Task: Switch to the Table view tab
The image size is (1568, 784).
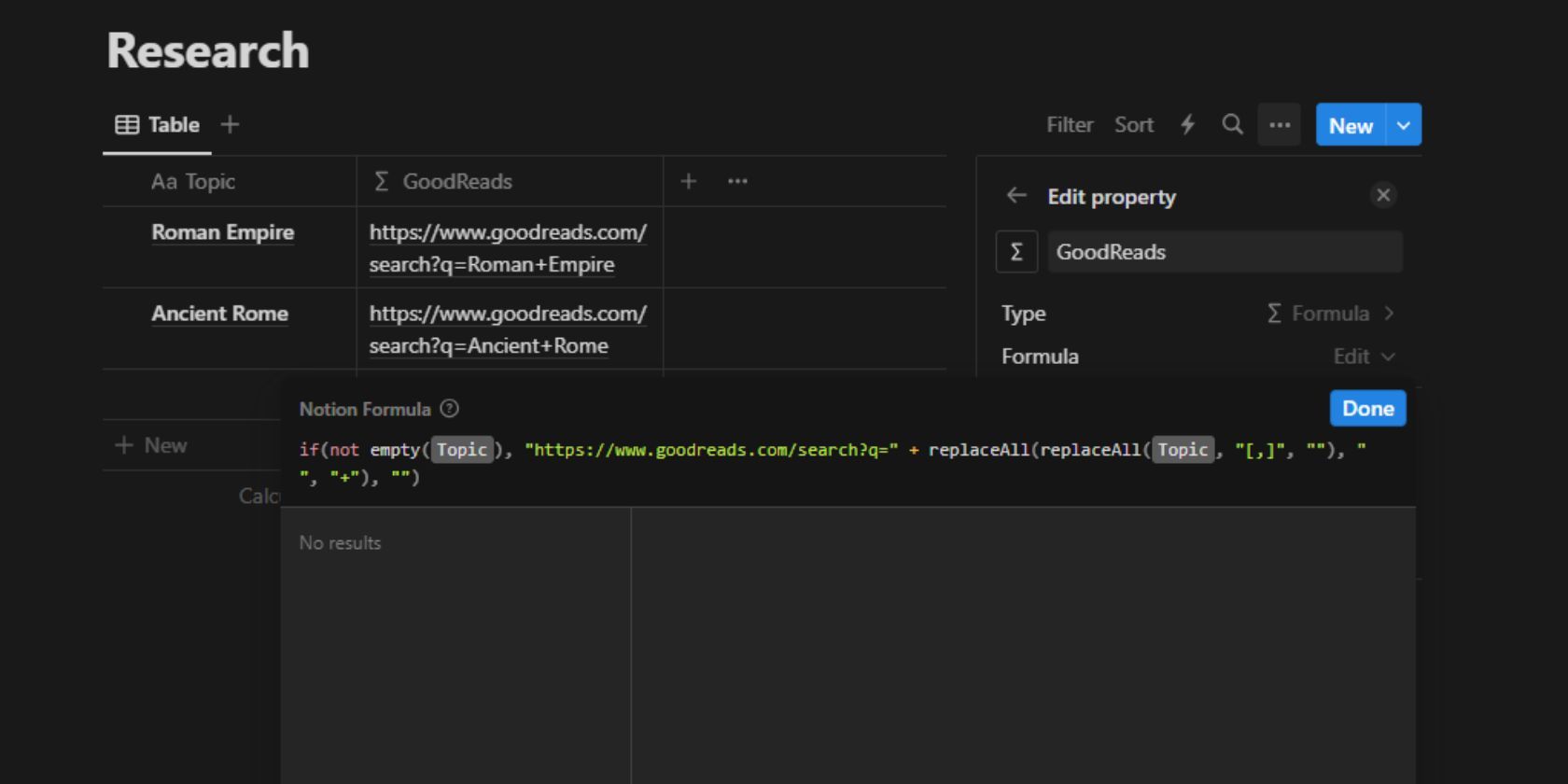Action: (x=158, y=125)
